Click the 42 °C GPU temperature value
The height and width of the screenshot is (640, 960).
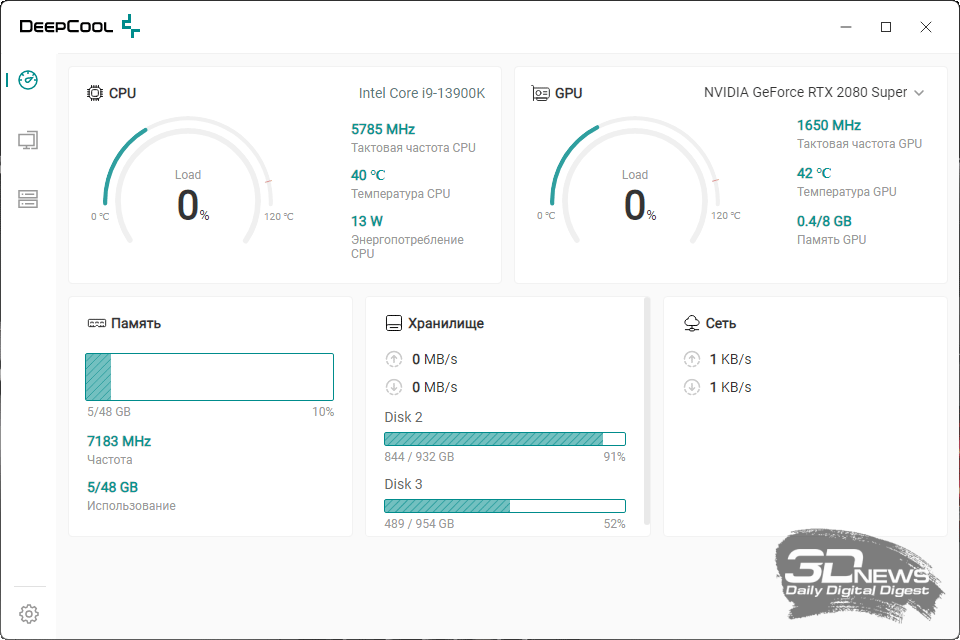(x=814, y=173)
